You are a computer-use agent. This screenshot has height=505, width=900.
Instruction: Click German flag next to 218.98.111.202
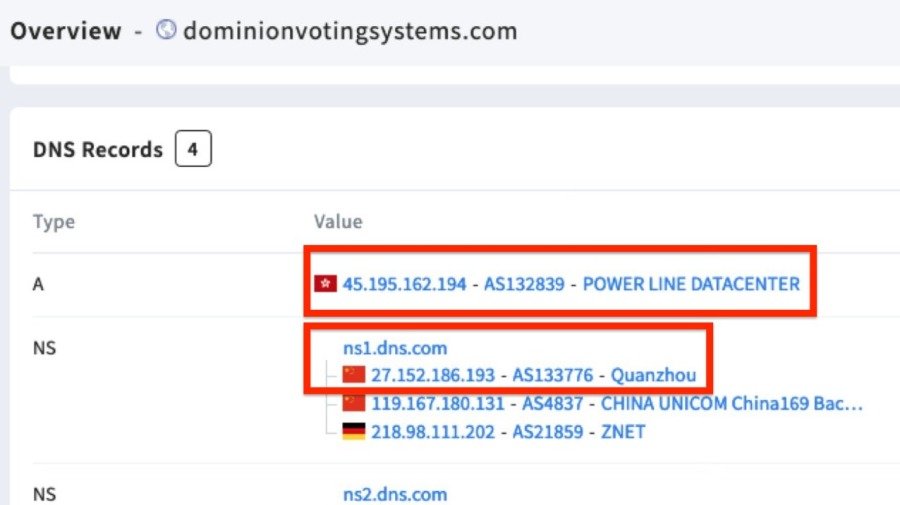tap(354, 432)
